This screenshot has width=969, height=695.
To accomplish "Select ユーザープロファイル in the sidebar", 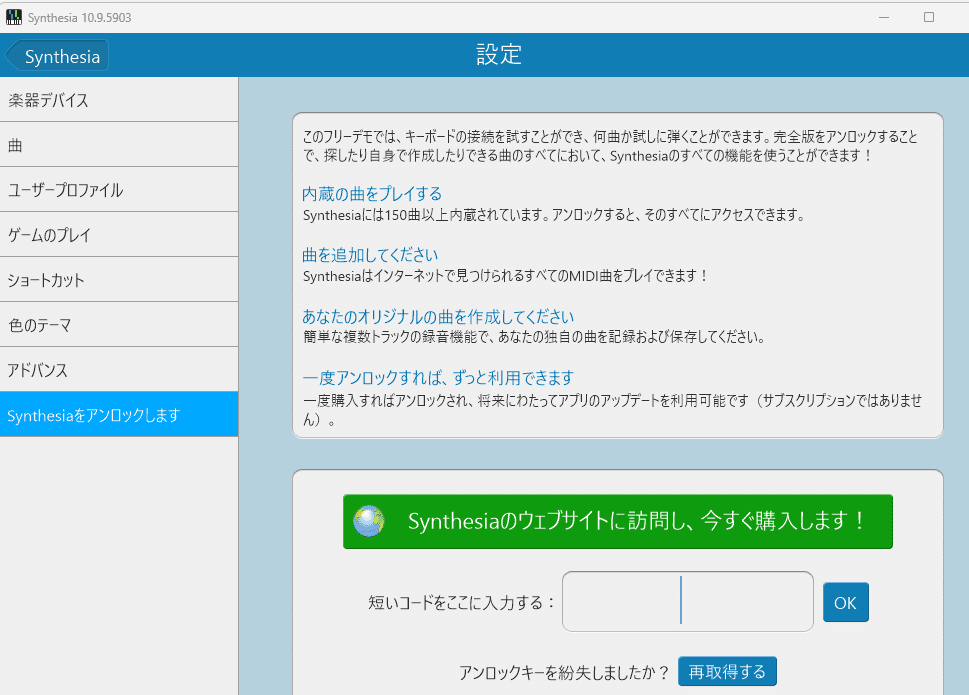I will 119,190.
